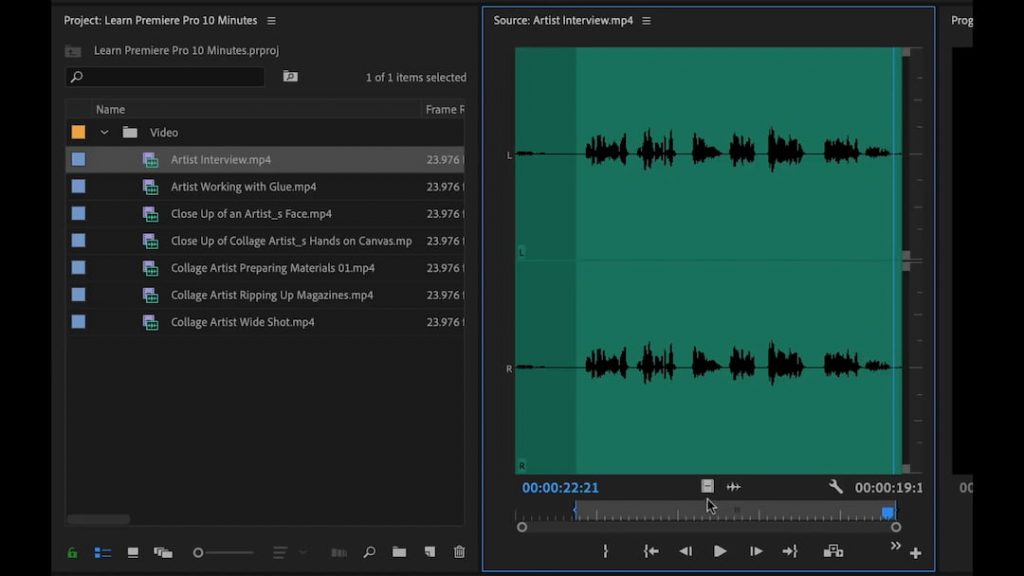This screenshot has height=576, width=1024.
Task: Click the Project panel search field
Action: point(165,76)
